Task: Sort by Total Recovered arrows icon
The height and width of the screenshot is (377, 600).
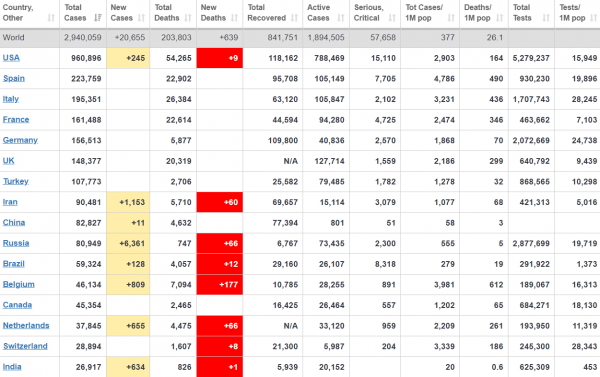Action: tap(294, 18)
